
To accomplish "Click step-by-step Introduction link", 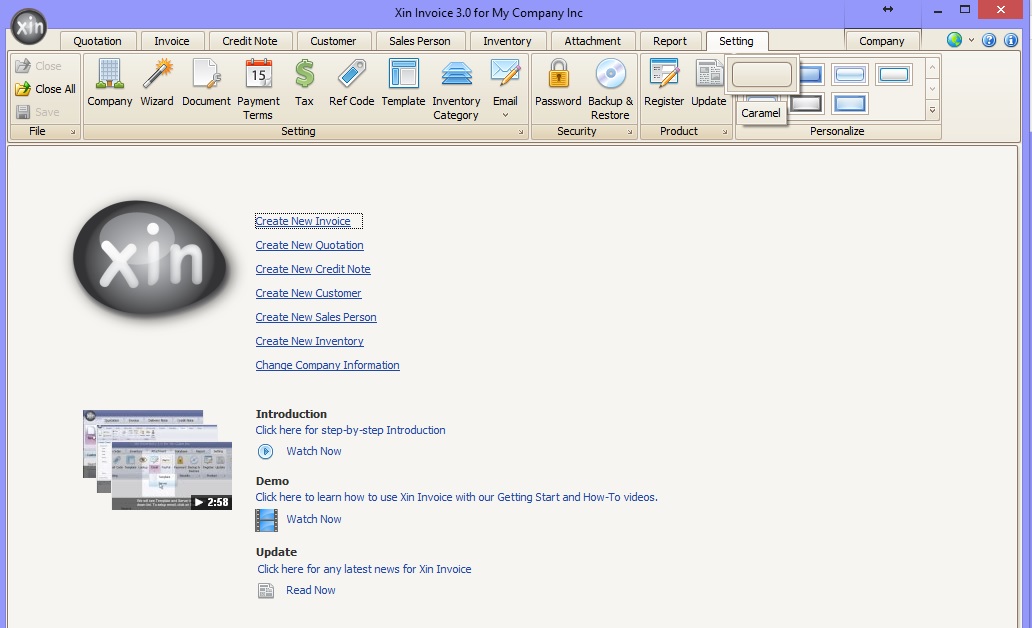I will click(350, 430).
